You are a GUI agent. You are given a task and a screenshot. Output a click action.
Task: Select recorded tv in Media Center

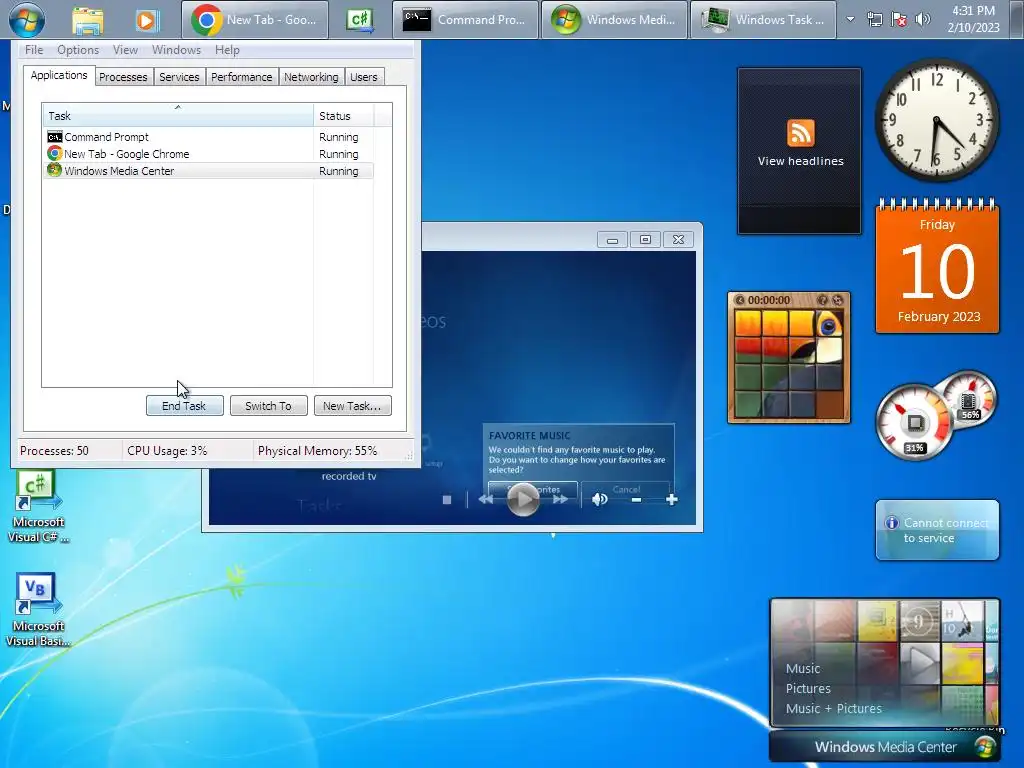[349, 476]
